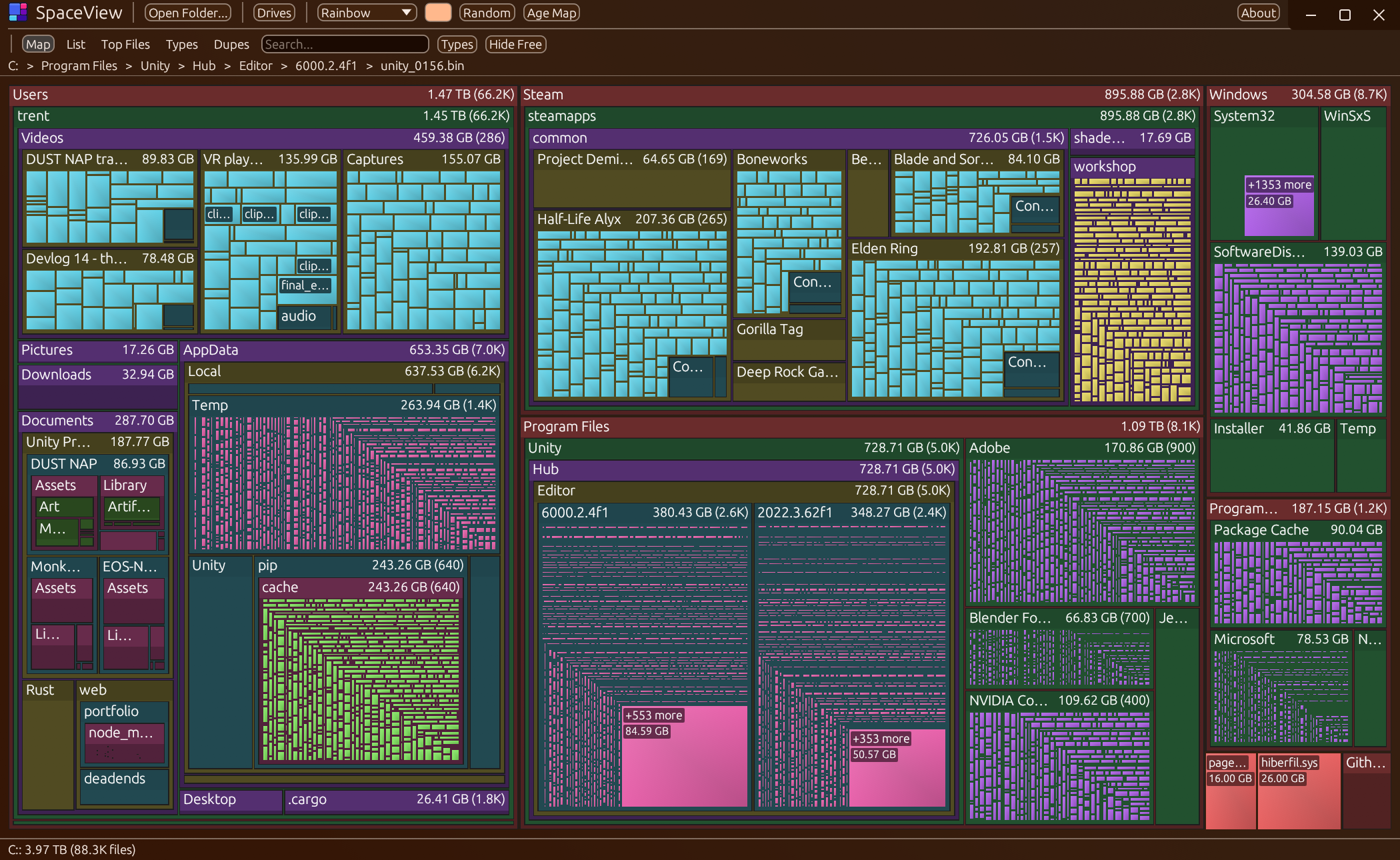Select the NVIDIA Co… folder header
The width and height of the screenshot is (1400, 860).
pyautogui.click(x=1059, y=700)
